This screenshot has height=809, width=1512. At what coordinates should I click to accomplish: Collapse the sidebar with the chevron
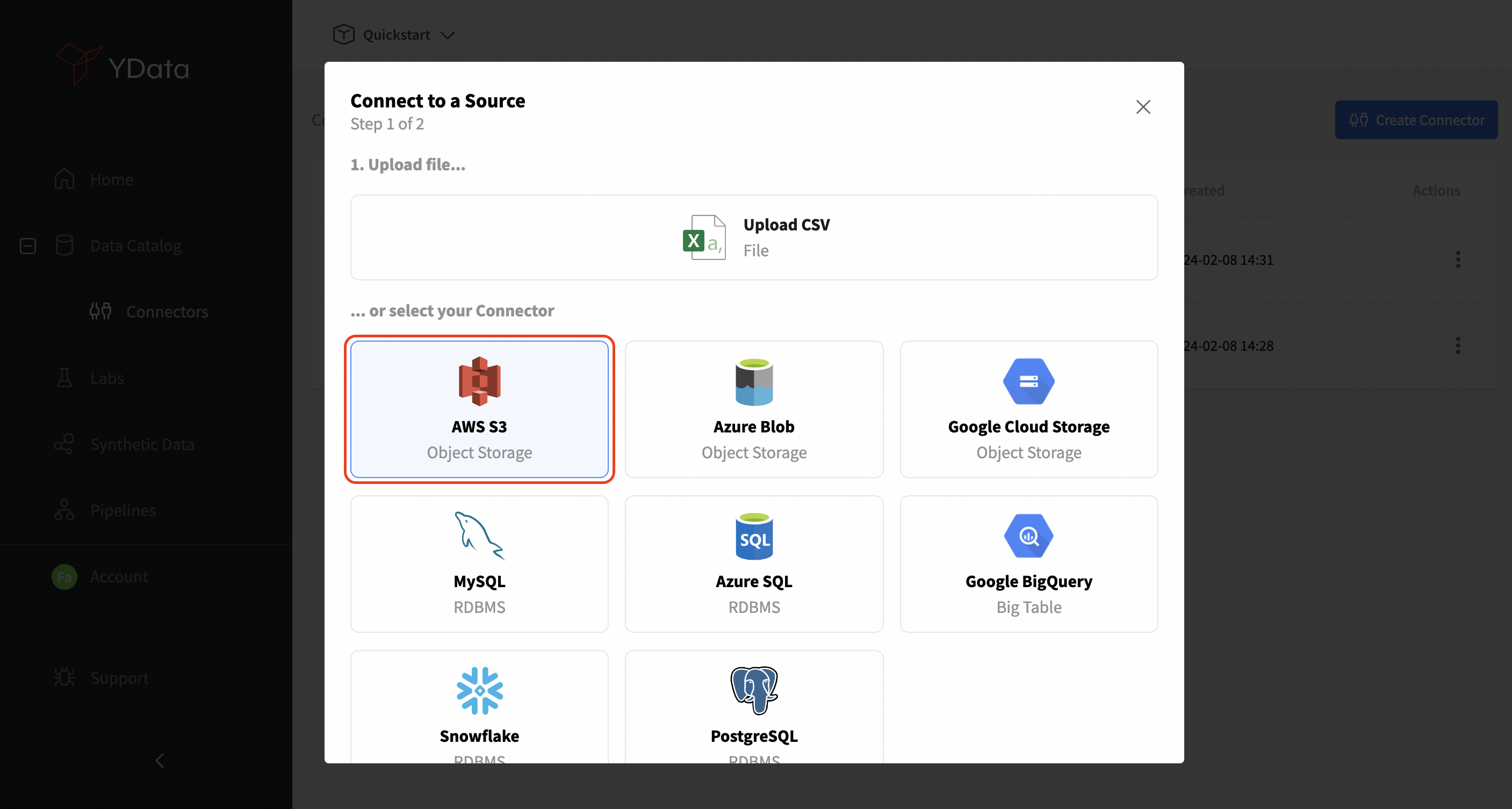point(160,760)
